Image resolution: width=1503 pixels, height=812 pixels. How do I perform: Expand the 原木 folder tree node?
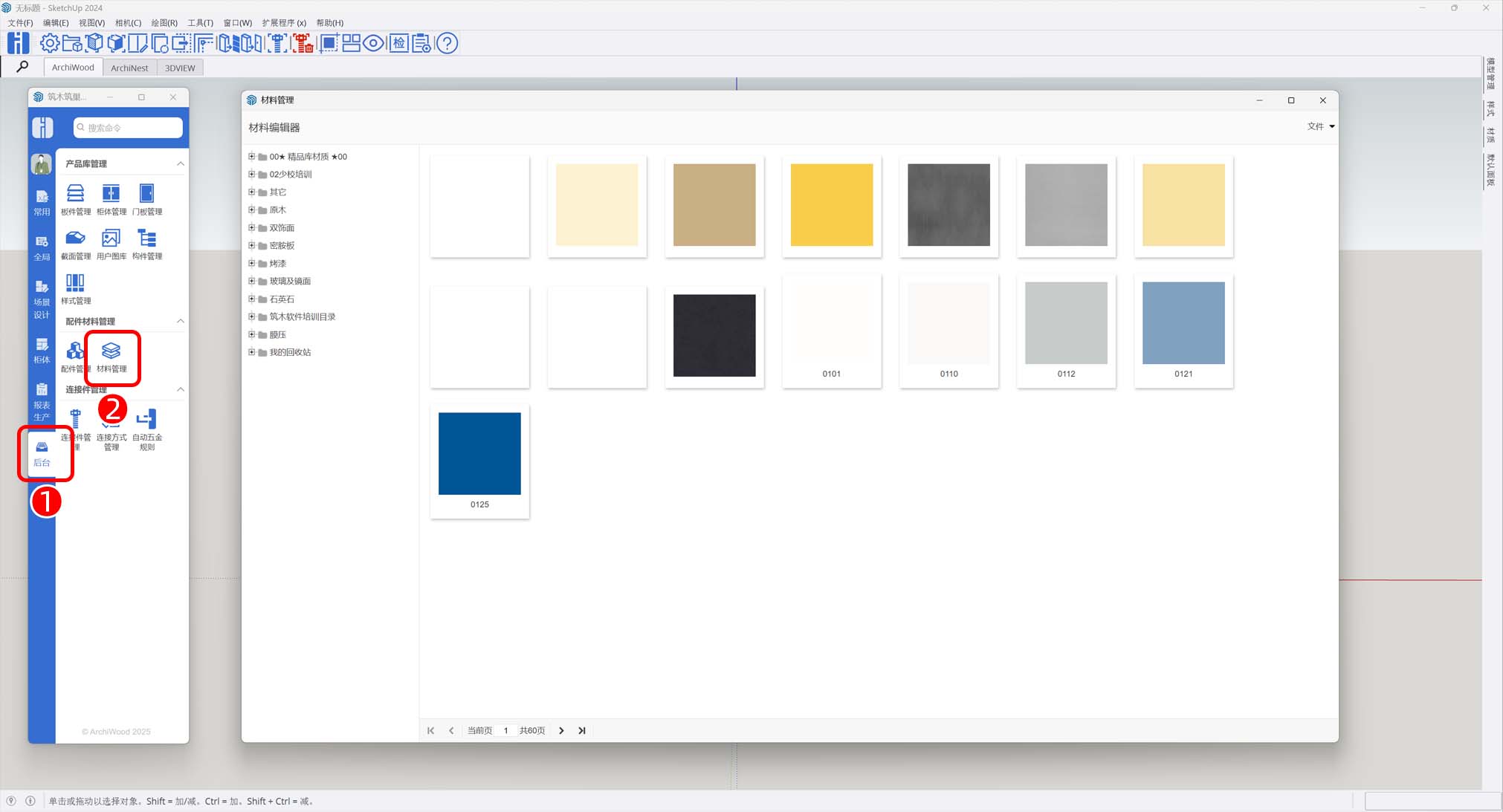pos(251,210)
